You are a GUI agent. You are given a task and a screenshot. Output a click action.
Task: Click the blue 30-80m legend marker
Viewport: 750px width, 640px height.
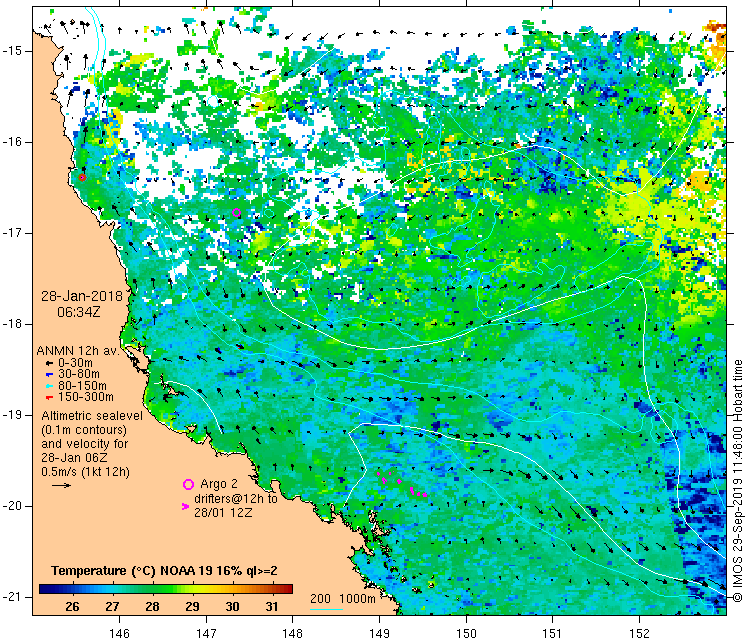49,375
